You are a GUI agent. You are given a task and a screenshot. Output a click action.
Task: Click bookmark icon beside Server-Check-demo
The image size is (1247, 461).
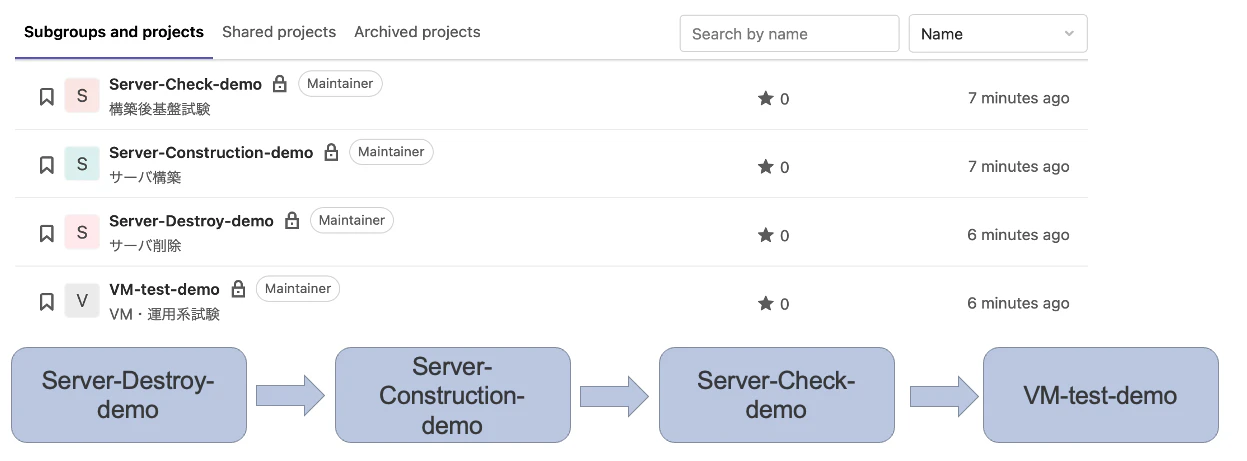[46, 97]
